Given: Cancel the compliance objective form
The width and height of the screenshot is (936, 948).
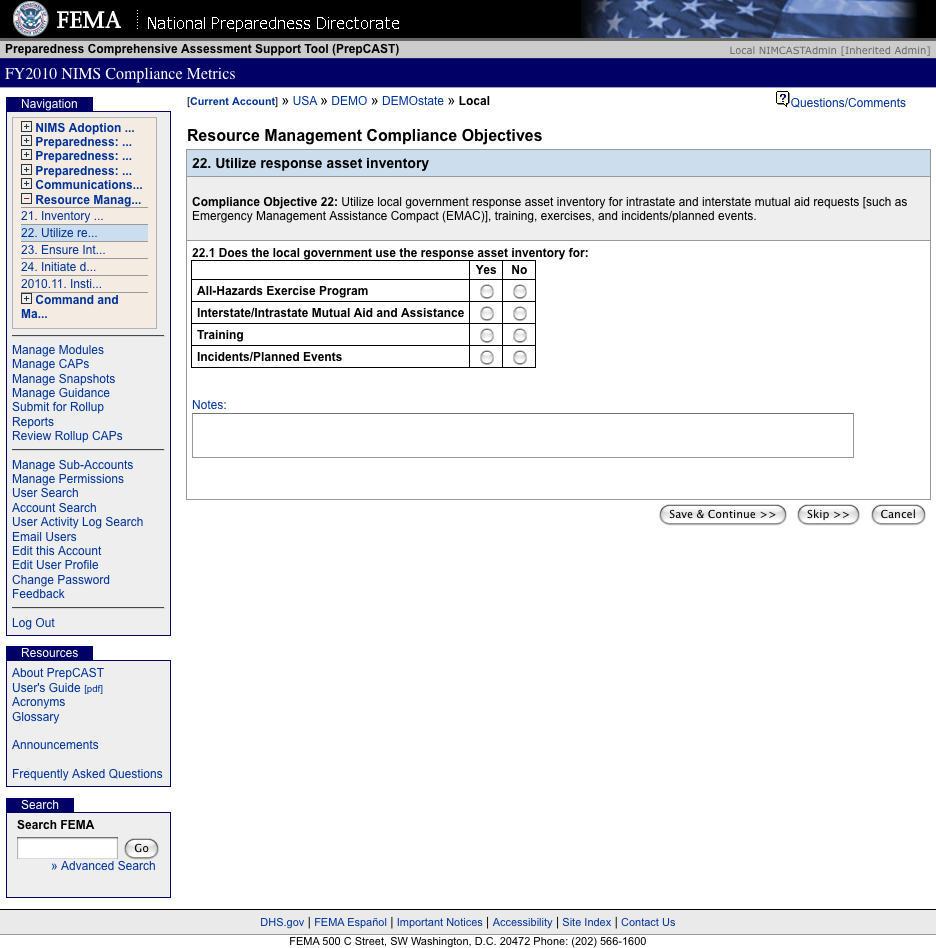Looking at the screenshot, I should [x=898, y=515].
